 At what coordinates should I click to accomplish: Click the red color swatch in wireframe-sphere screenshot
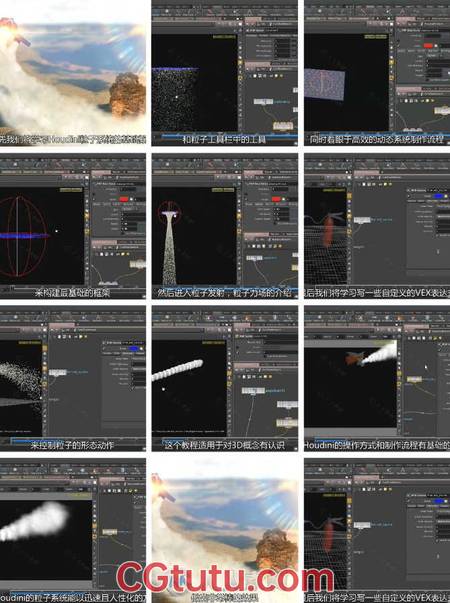click(x=124, y=199)
